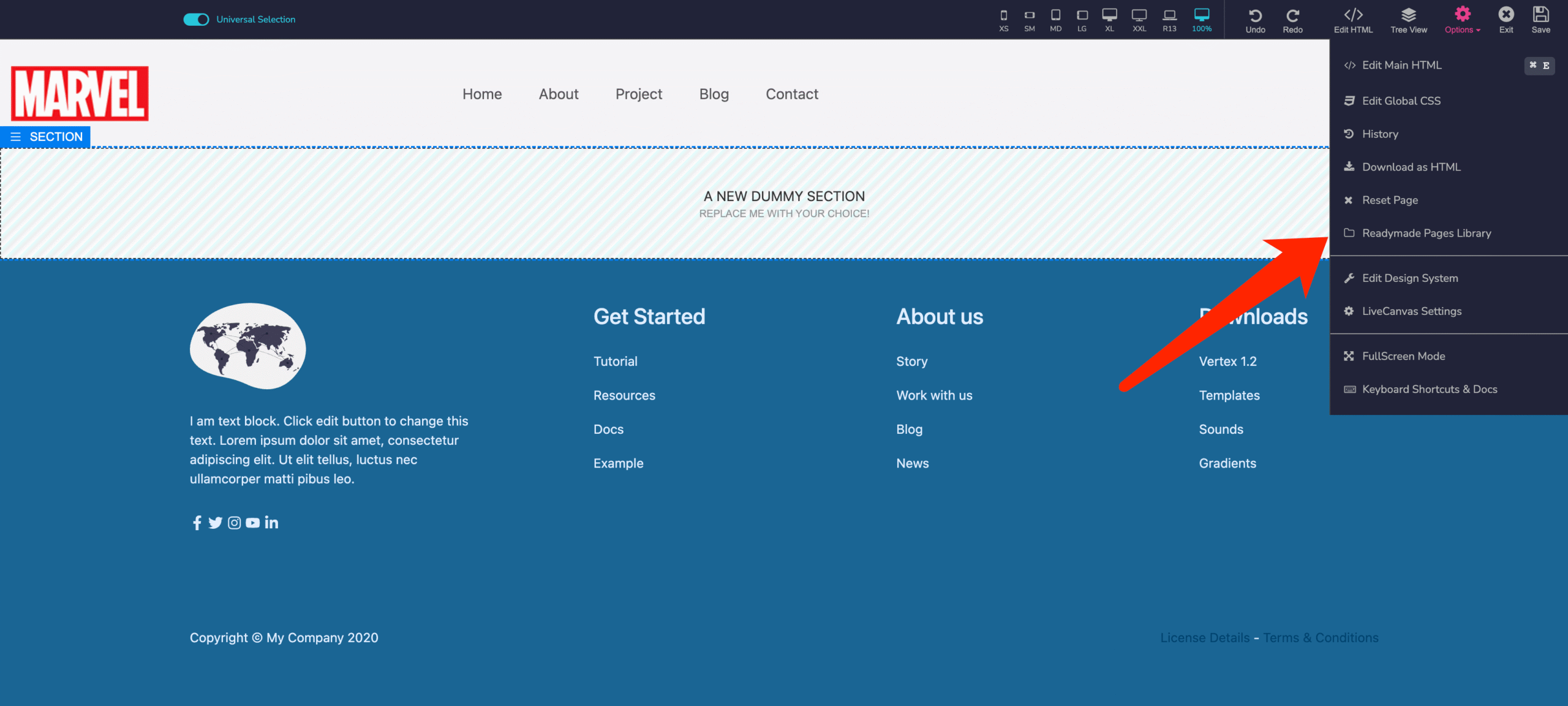Open Readymade Pages Library
Screen dimensions: 1568x706
pyautogui.click(x=1426, y=233)
